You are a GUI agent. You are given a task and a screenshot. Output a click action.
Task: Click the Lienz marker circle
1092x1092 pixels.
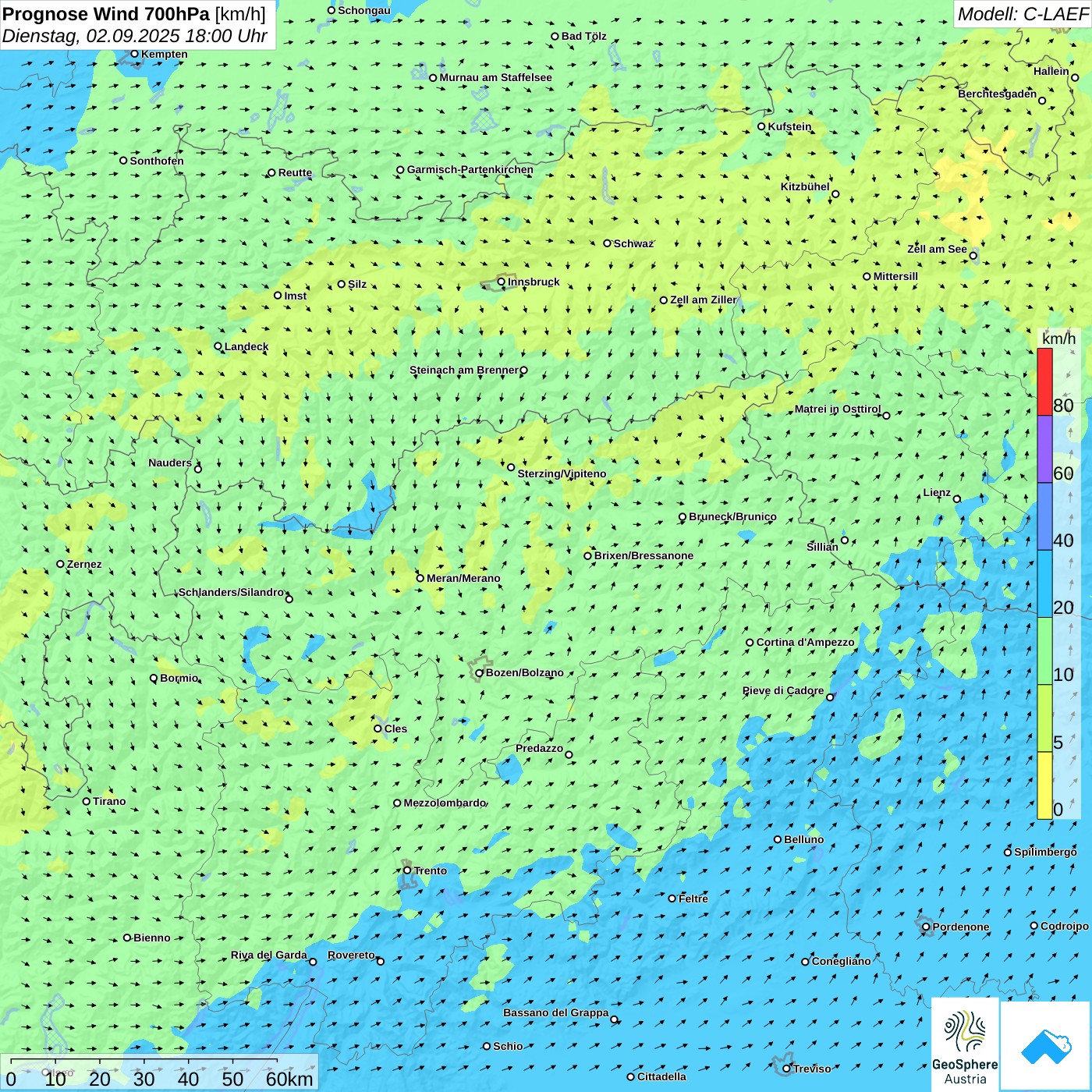tap(957, 499)
